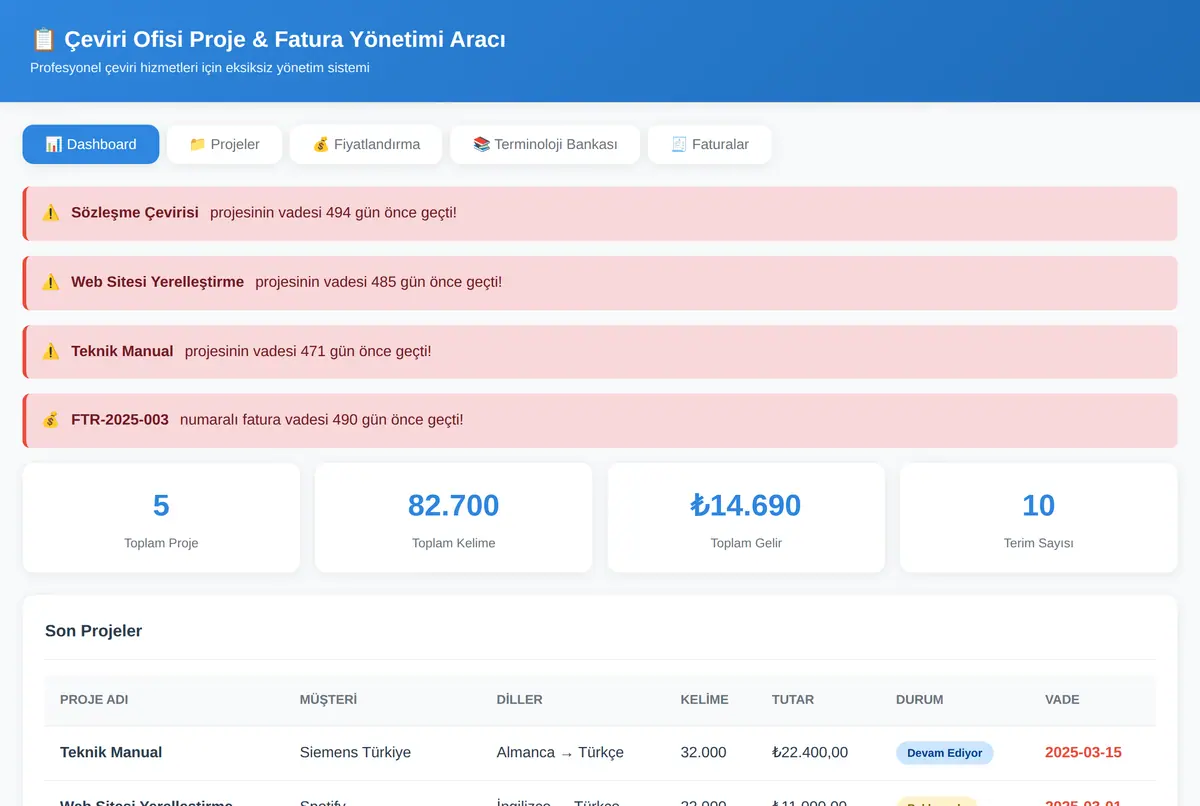Click the chart icon on Dashboard tab
The width and height of the screenshot is (1200, 806).
point(54,144)
